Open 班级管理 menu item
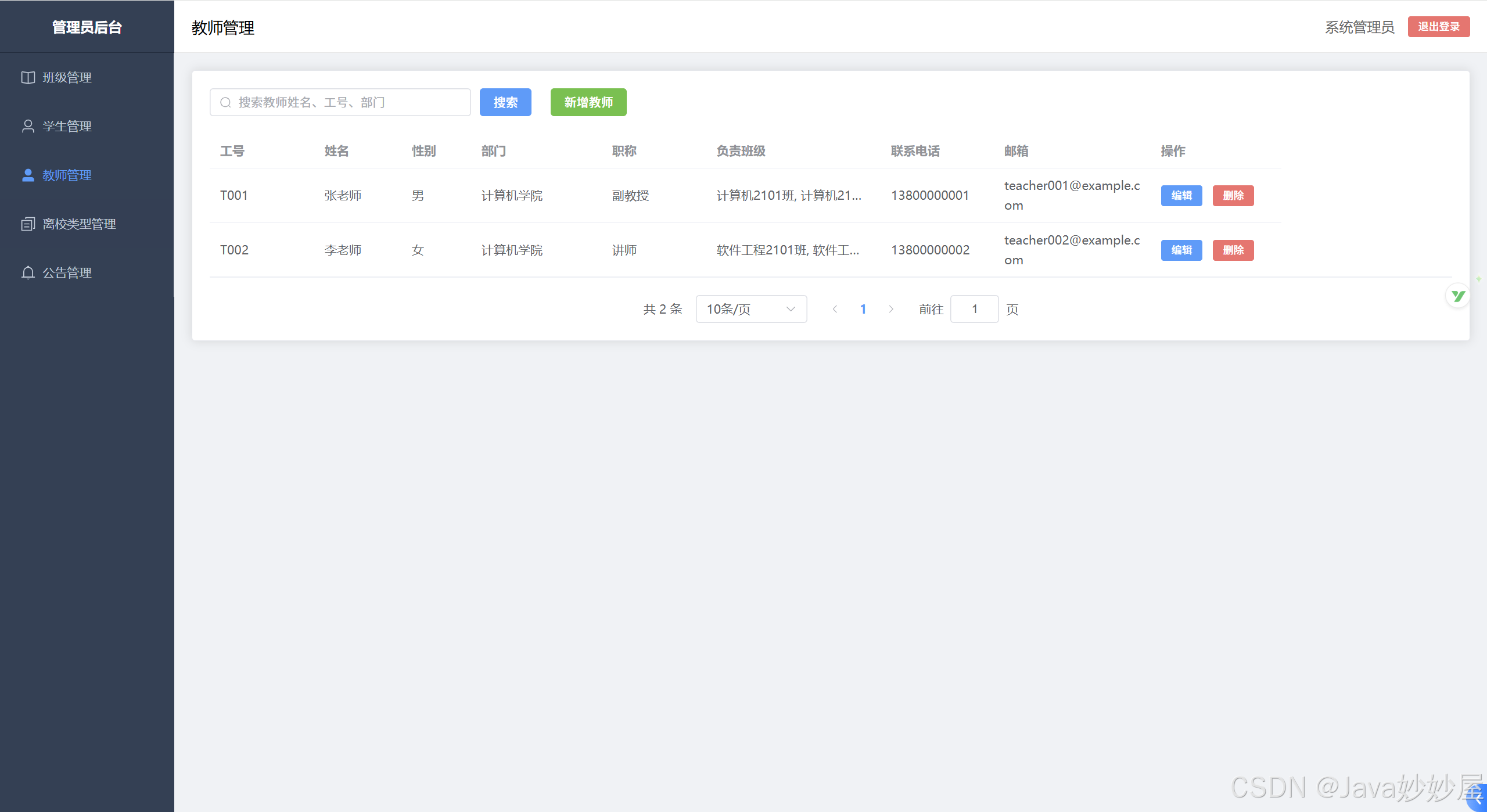The image size is (1487, 812). (87, 78)
